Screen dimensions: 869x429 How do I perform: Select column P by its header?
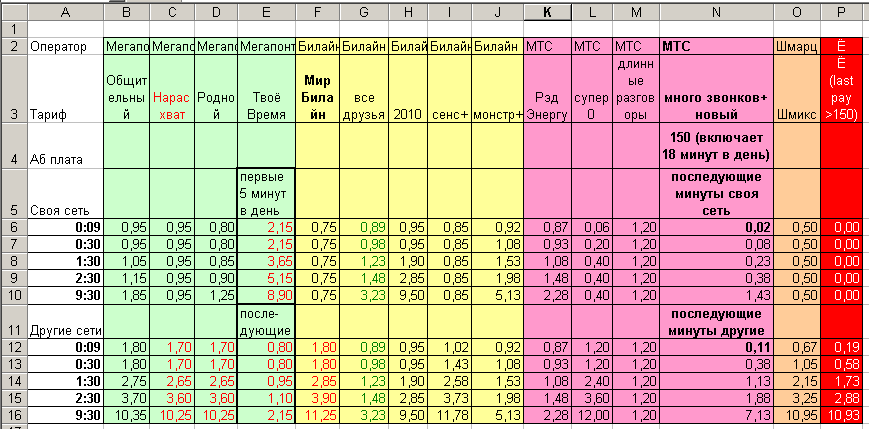point(842,13)
